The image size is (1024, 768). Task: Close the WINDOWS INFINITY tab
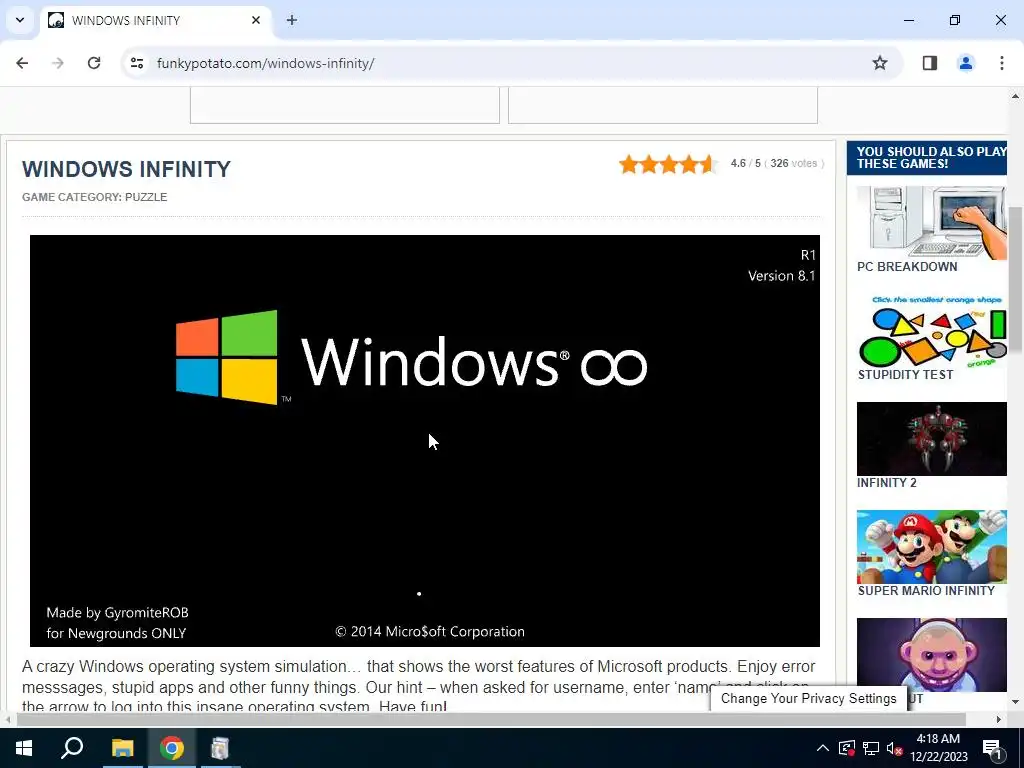pyautogui.click(x=256, y=20)
